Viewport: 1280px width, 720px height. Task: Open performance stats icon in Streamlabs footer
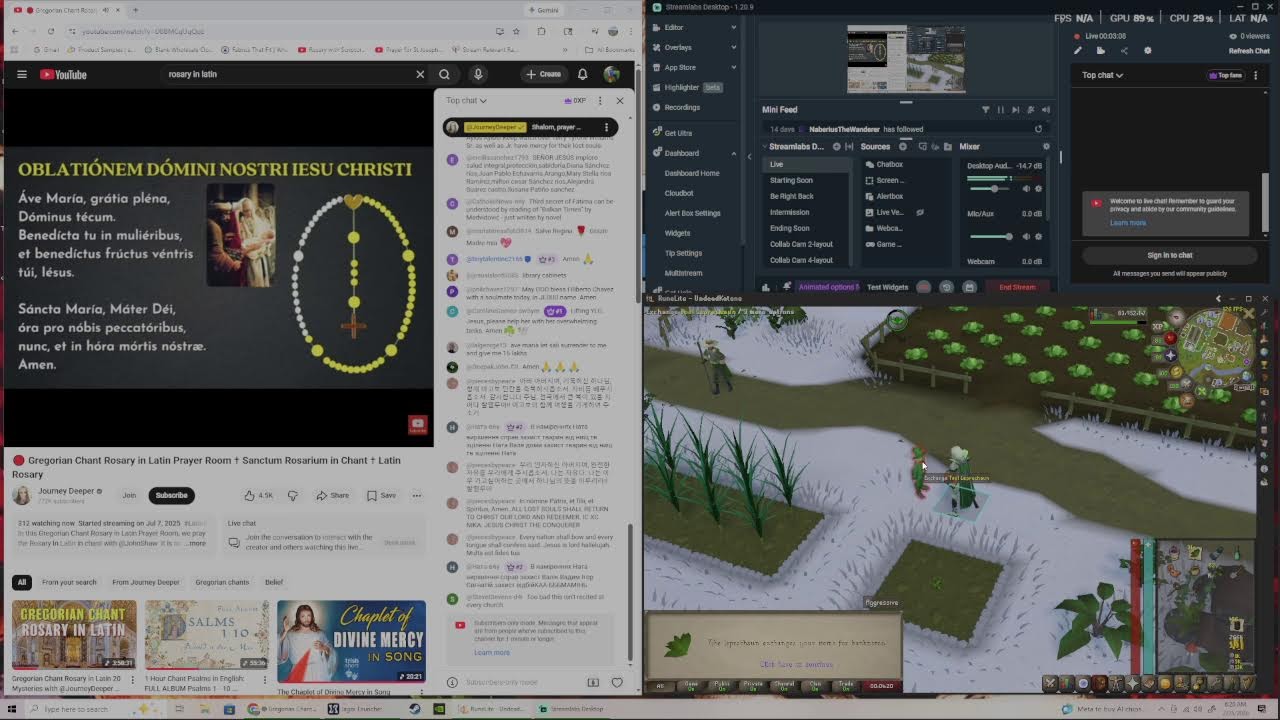tap(766, 287)
